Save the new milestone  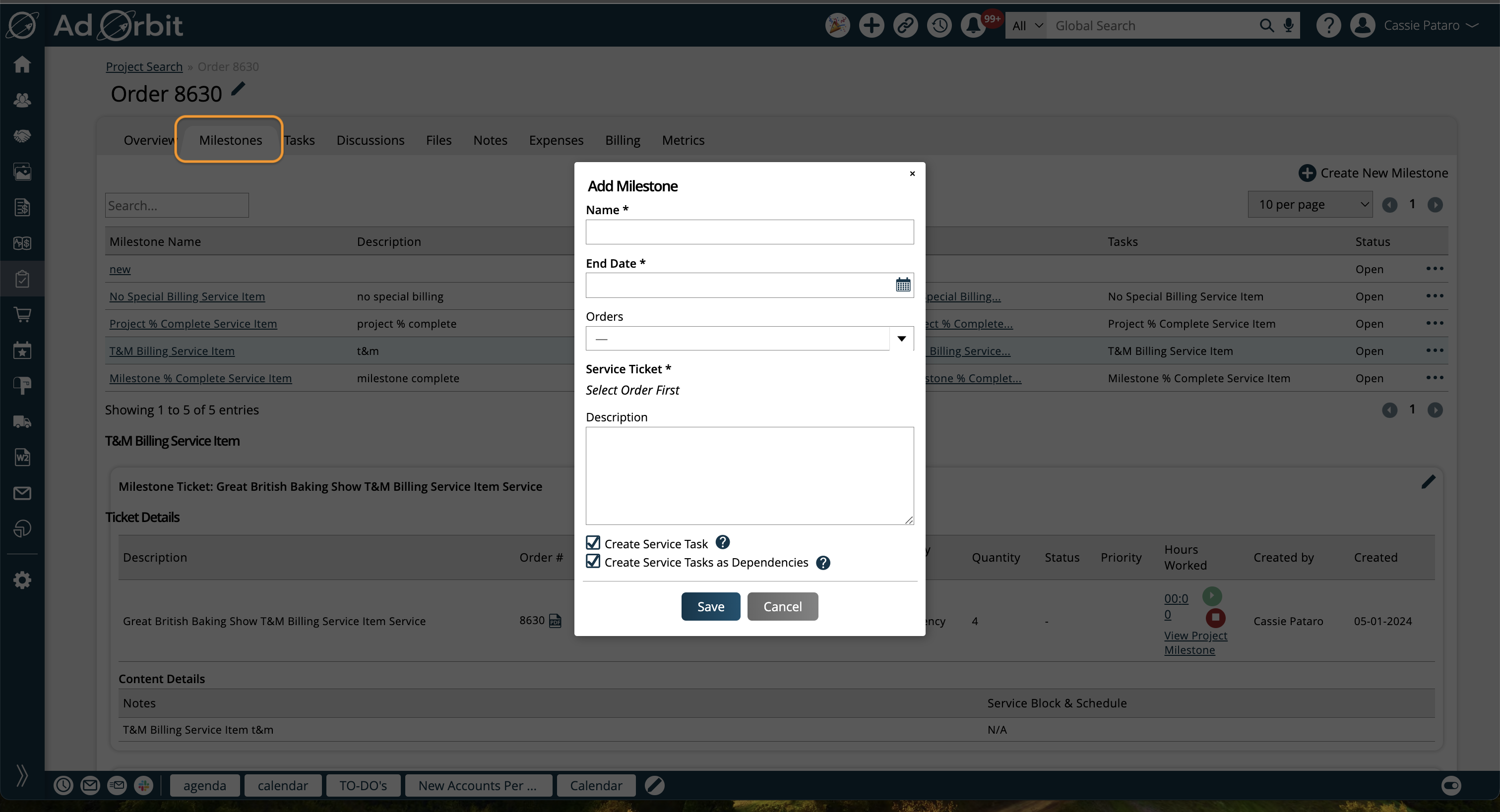710,607
